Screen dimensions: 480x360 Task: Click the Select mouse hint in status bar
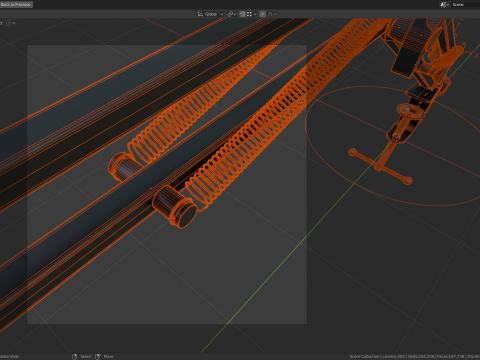(x=82, y=356)
